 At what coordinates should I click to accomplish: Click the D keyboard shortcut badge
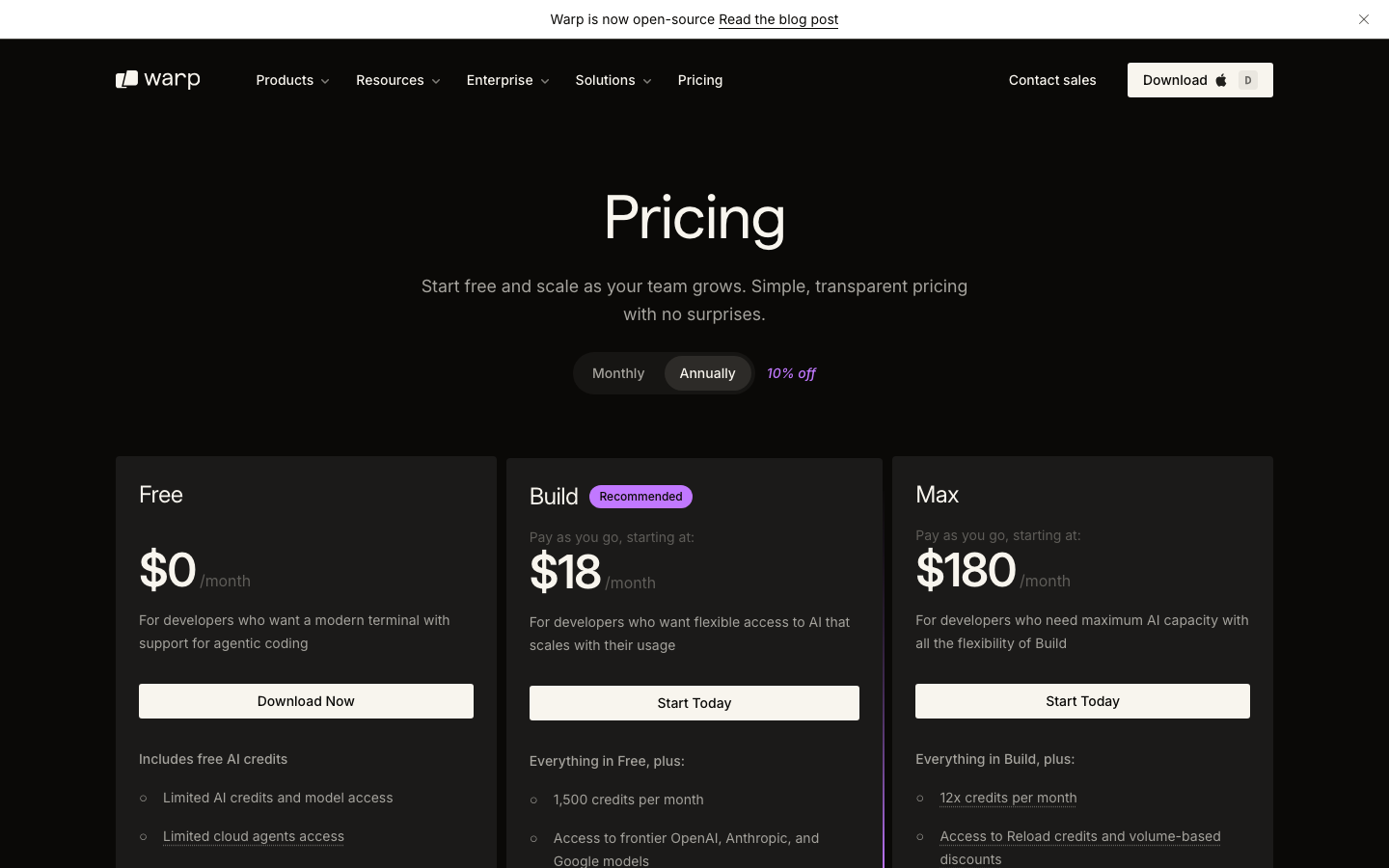click(x=1248, y=80)
